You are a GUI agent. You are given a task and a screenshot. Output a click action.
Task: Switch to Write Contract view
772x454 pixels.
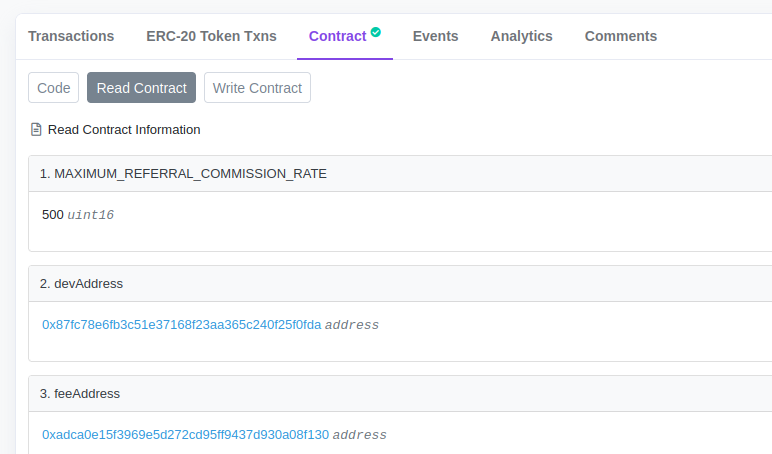(257, 88)
